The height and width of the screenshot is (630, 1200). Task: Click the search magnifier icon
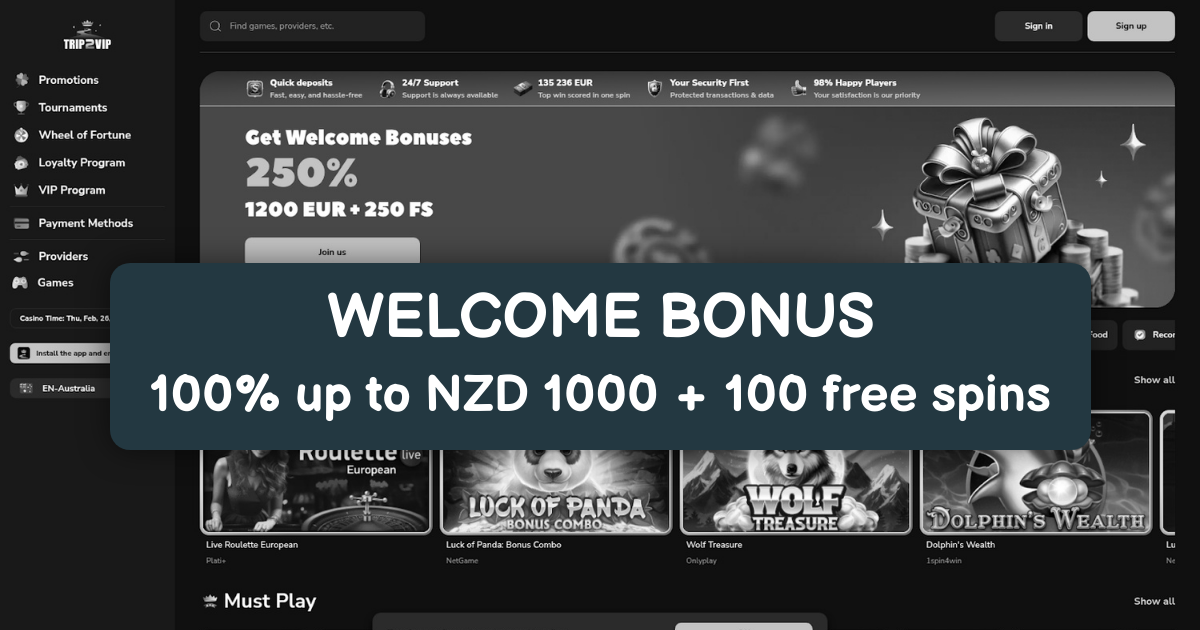[215, 26]
